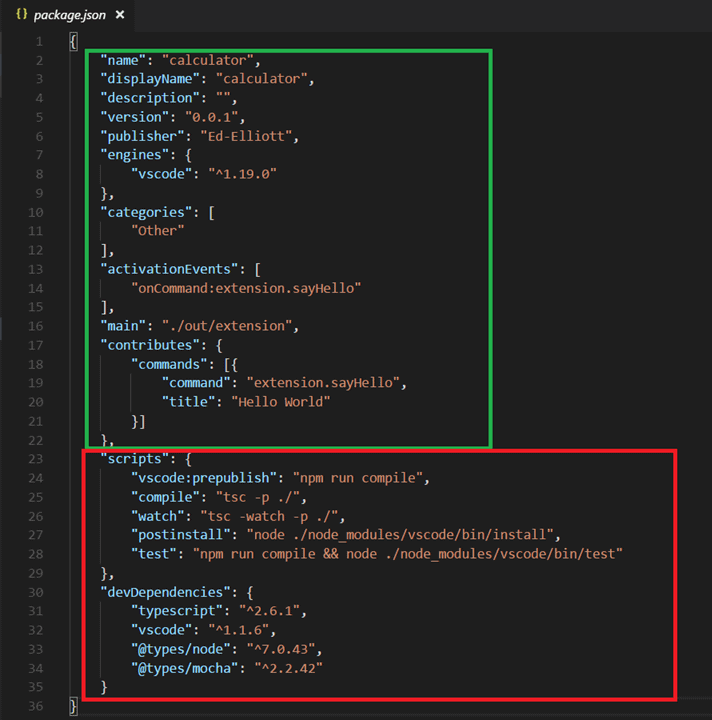712x720 pixels.
Task: Click the "categories" key text
Action: tap(146, 212)
